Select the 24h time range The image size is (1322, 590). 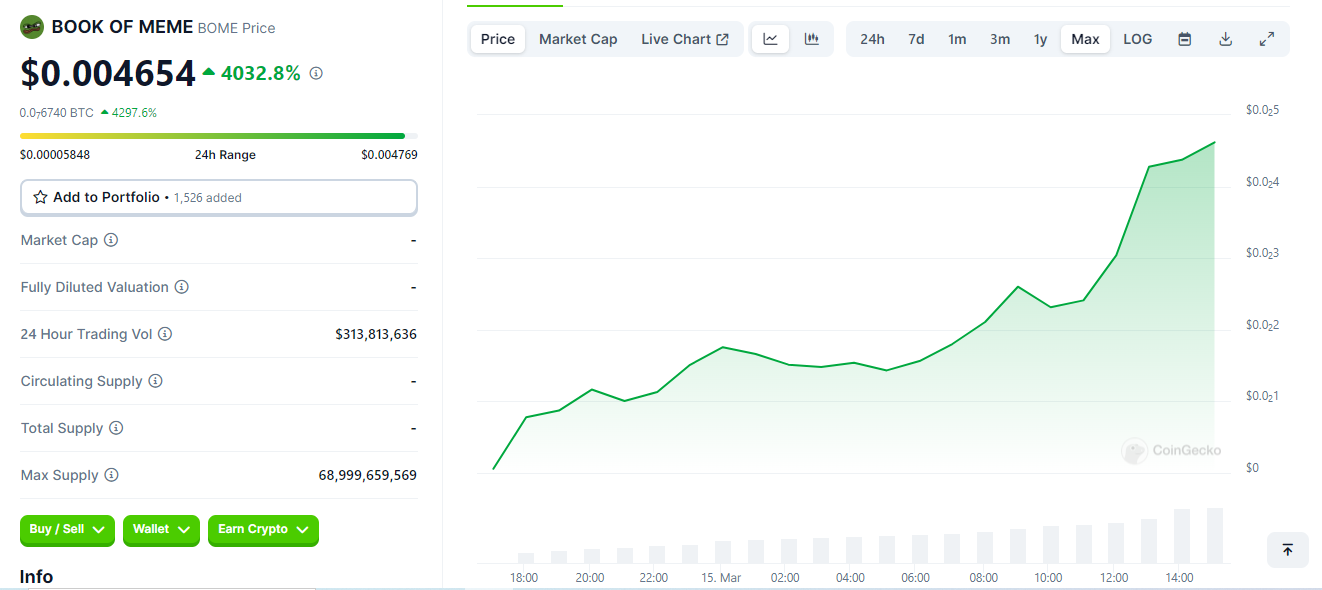click(x=873, y=39)
